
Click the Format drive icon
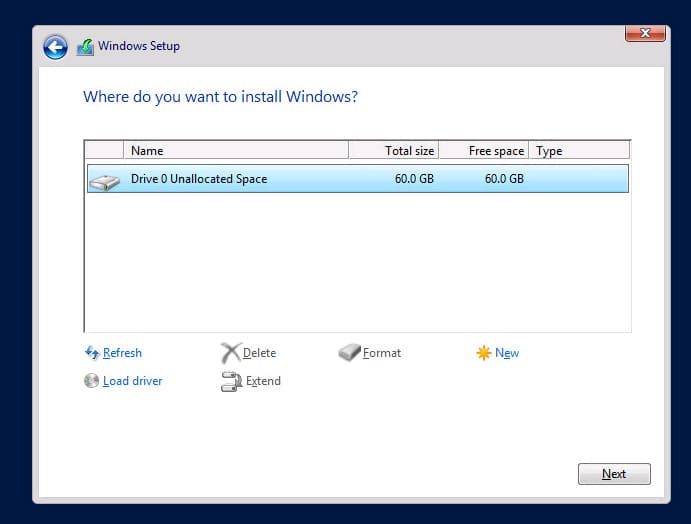[x=349, y=353]
